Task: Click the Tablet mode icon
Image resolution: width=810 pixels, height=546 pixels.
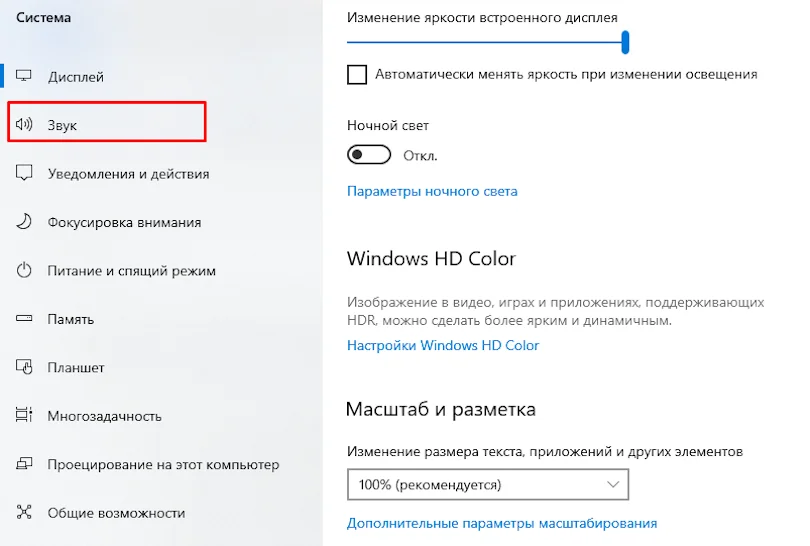Action: [24, 367]
